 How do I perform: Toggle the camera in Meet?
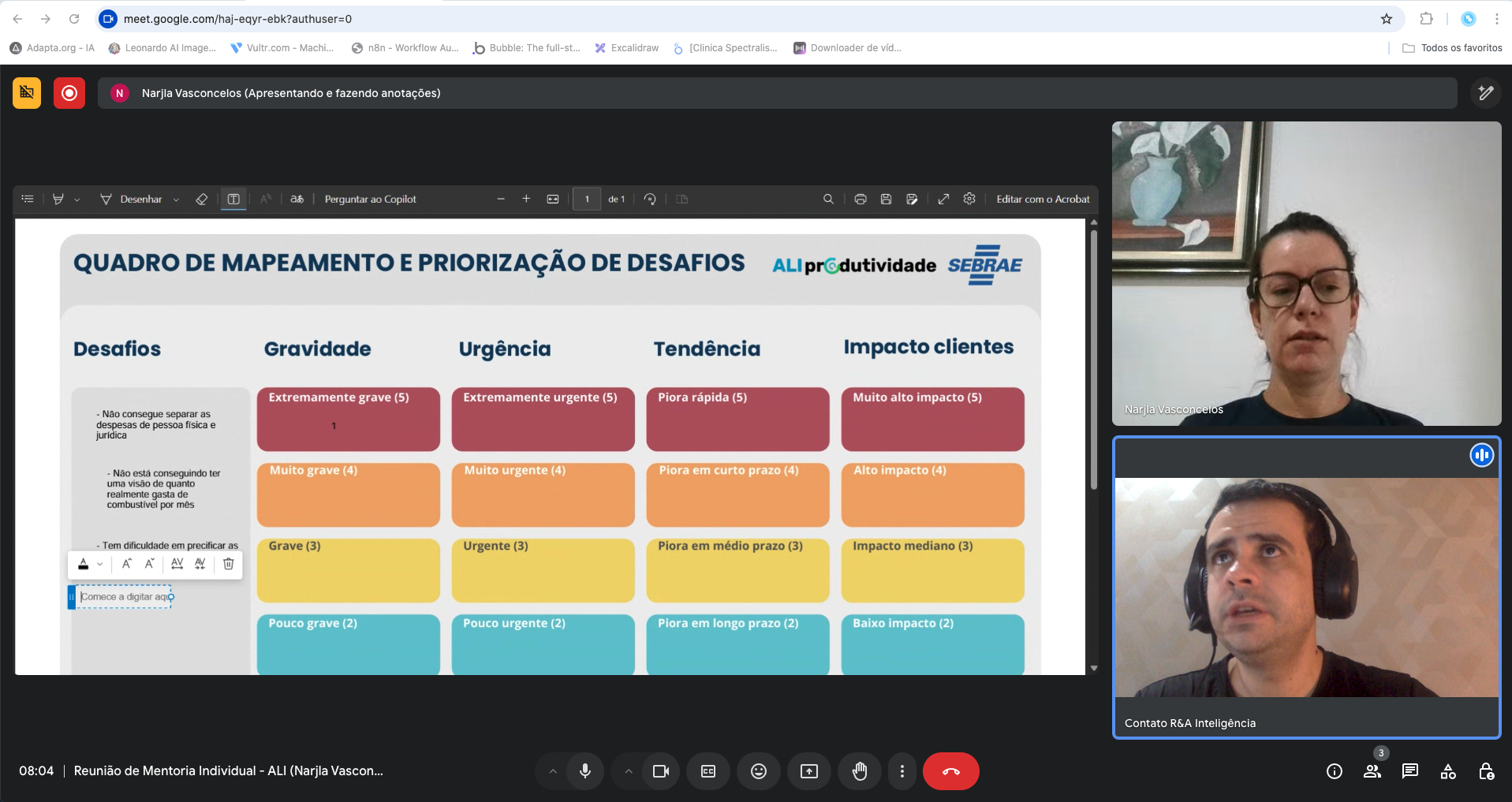click(661, 771)
